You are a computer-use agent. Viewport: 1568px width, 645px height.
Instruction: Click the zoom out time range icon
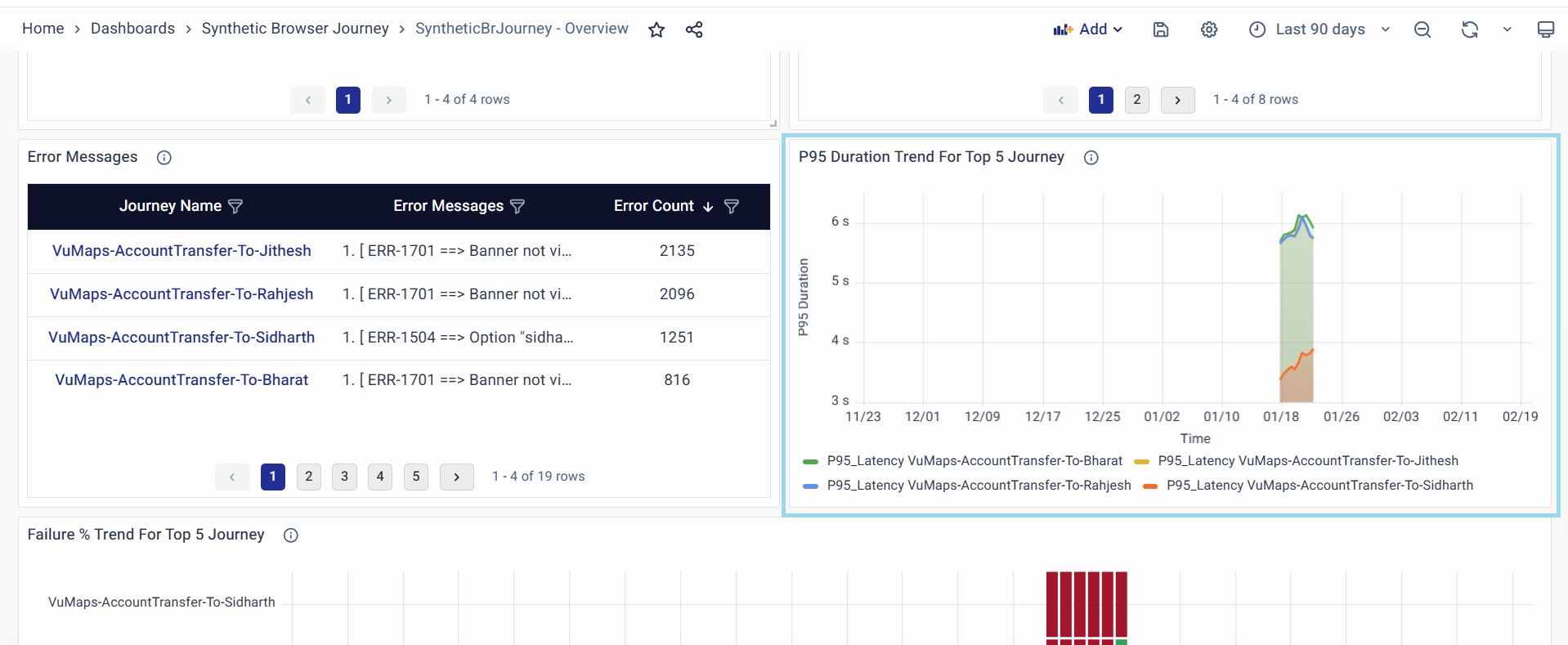[x=1422, y=30]
